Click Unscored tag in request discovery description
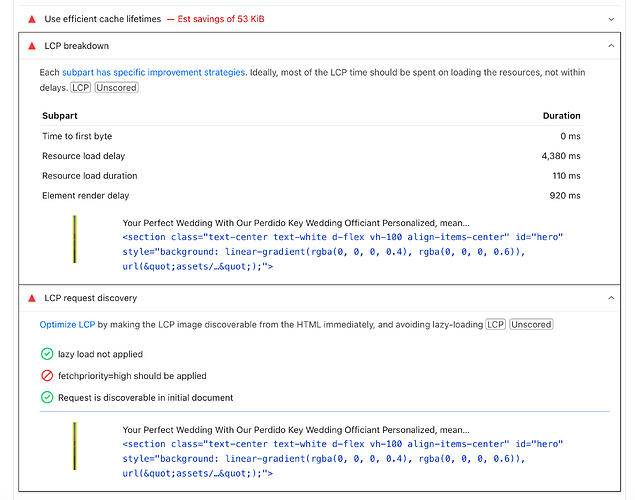The image size is (635, 500). [x=531, y=325]
